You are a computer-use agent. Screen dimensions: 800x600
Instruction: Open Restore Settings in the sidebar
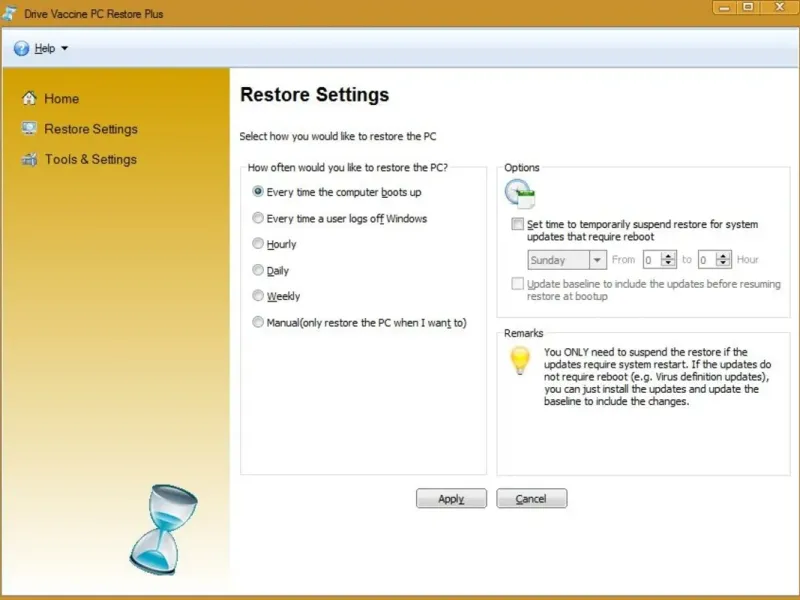click(91, 129)
